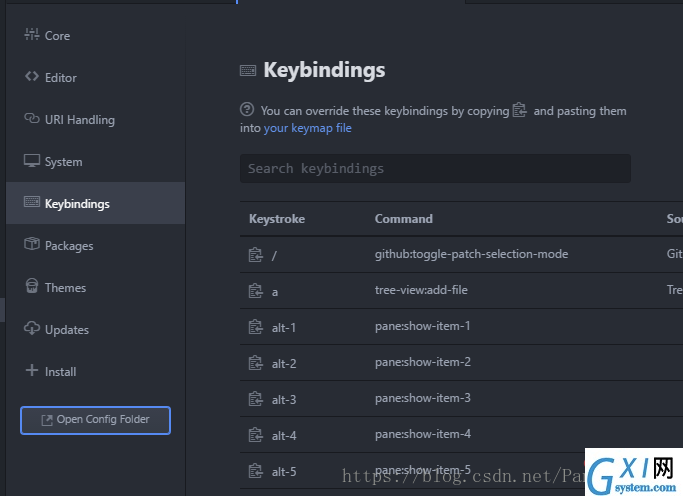Click the URI Handling link icon
The height and width of the screenshot is (496, 683).
(x=32, y=118)
